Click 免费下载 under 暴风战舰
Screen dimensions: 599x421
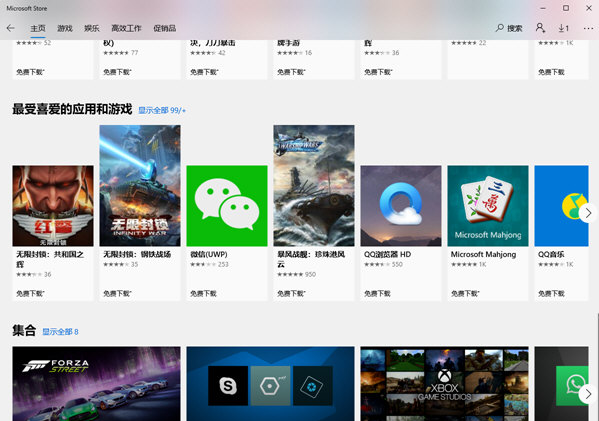click(x=291, y=293)
